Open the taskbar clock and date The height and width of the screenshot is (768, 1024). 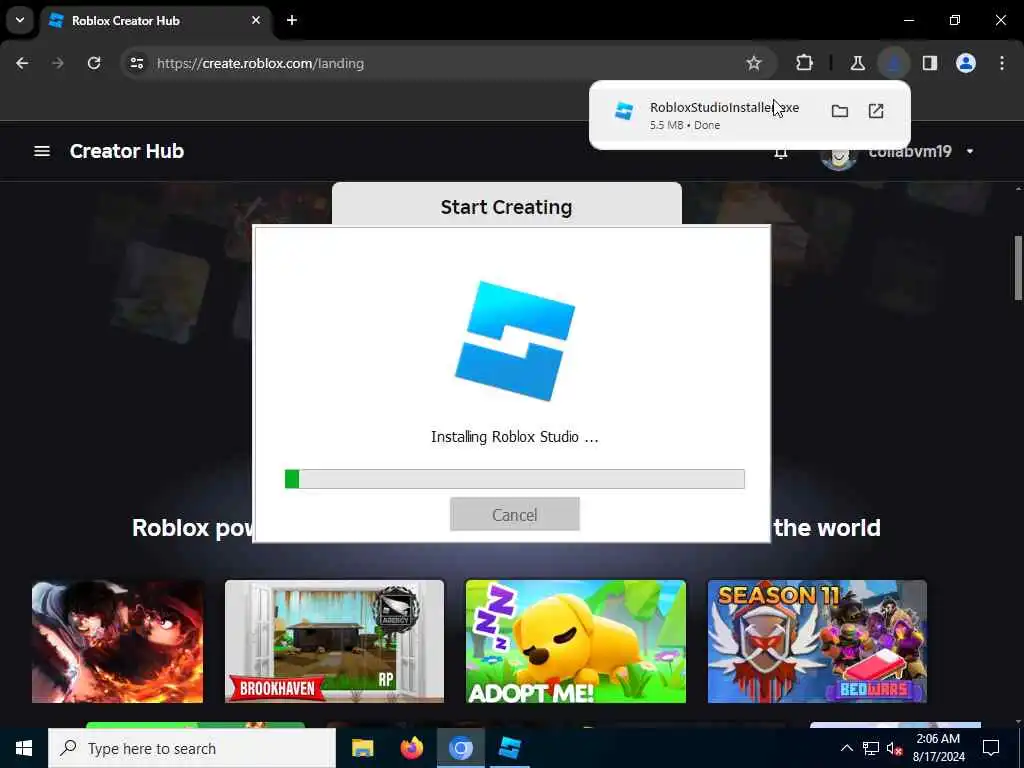click(938, 748)
